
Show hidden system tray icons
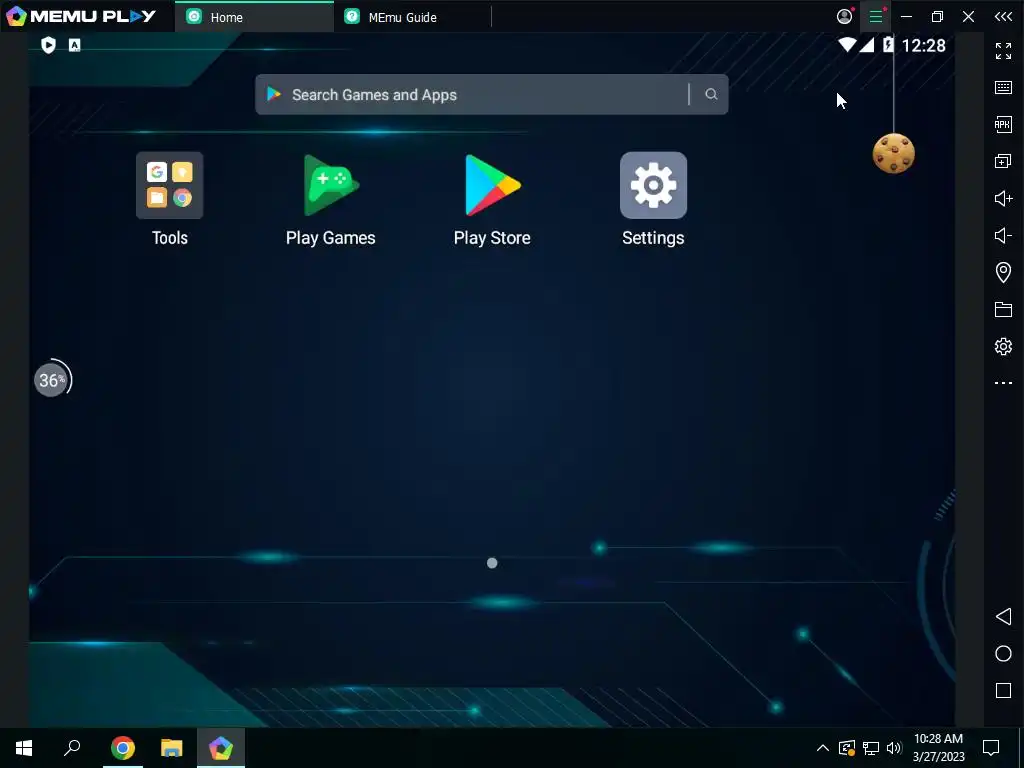(x=823, y=748)
